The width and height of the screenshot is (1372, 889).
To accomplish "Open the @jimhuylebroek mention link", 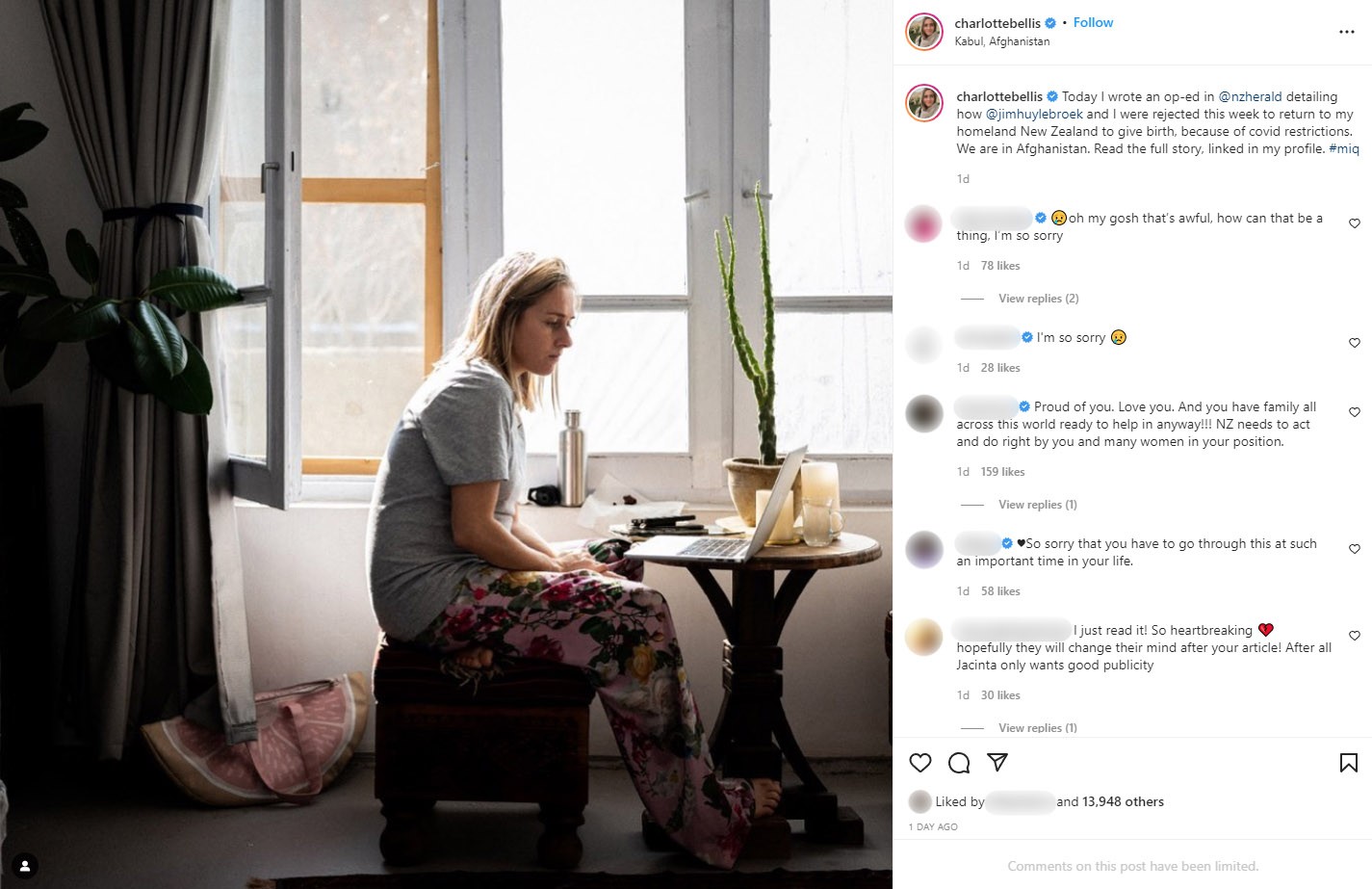I will pyautogui.click(x=1034, y=114).
